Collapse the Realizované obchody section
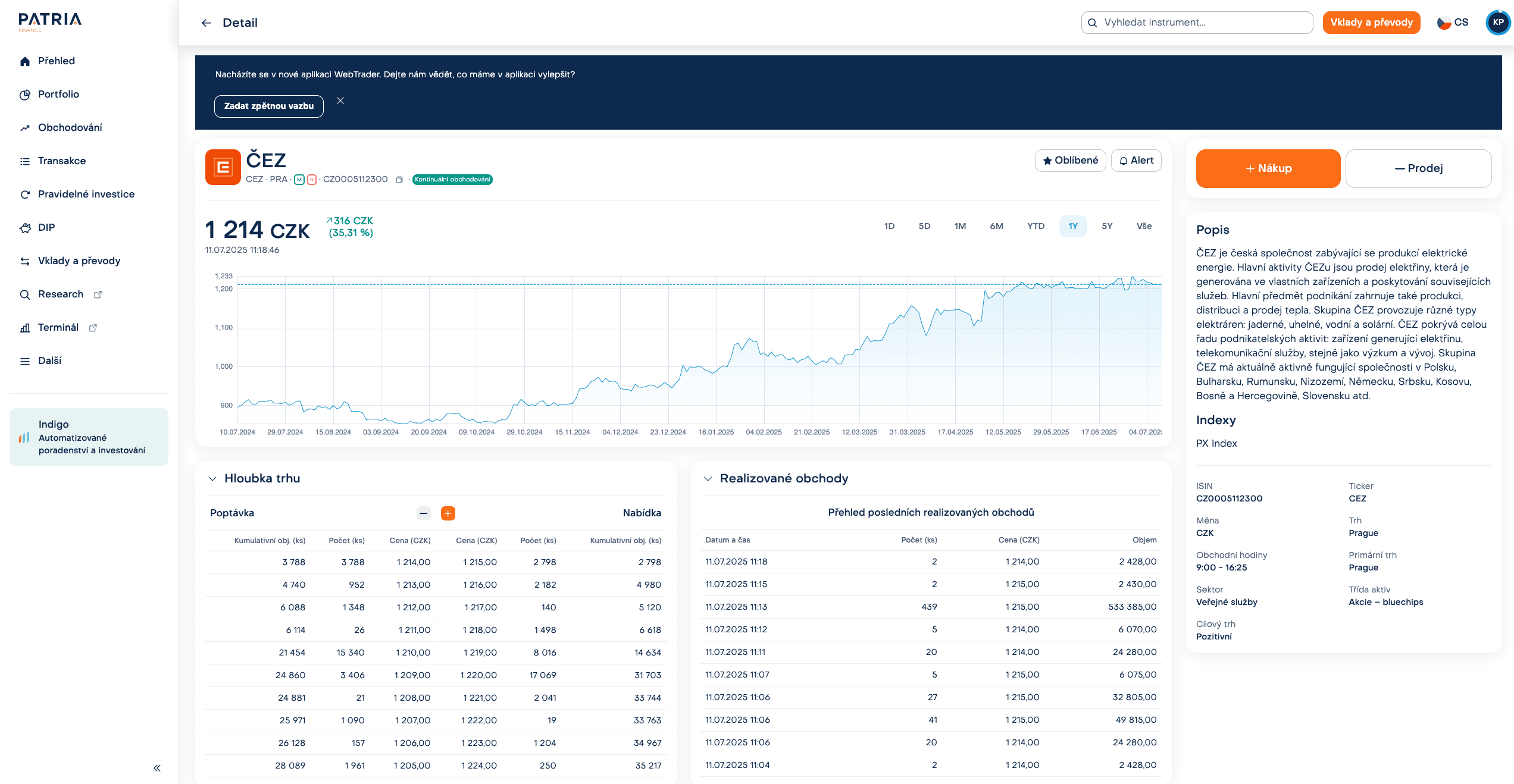Screen dimensions: 1514x784 point(708,479)
